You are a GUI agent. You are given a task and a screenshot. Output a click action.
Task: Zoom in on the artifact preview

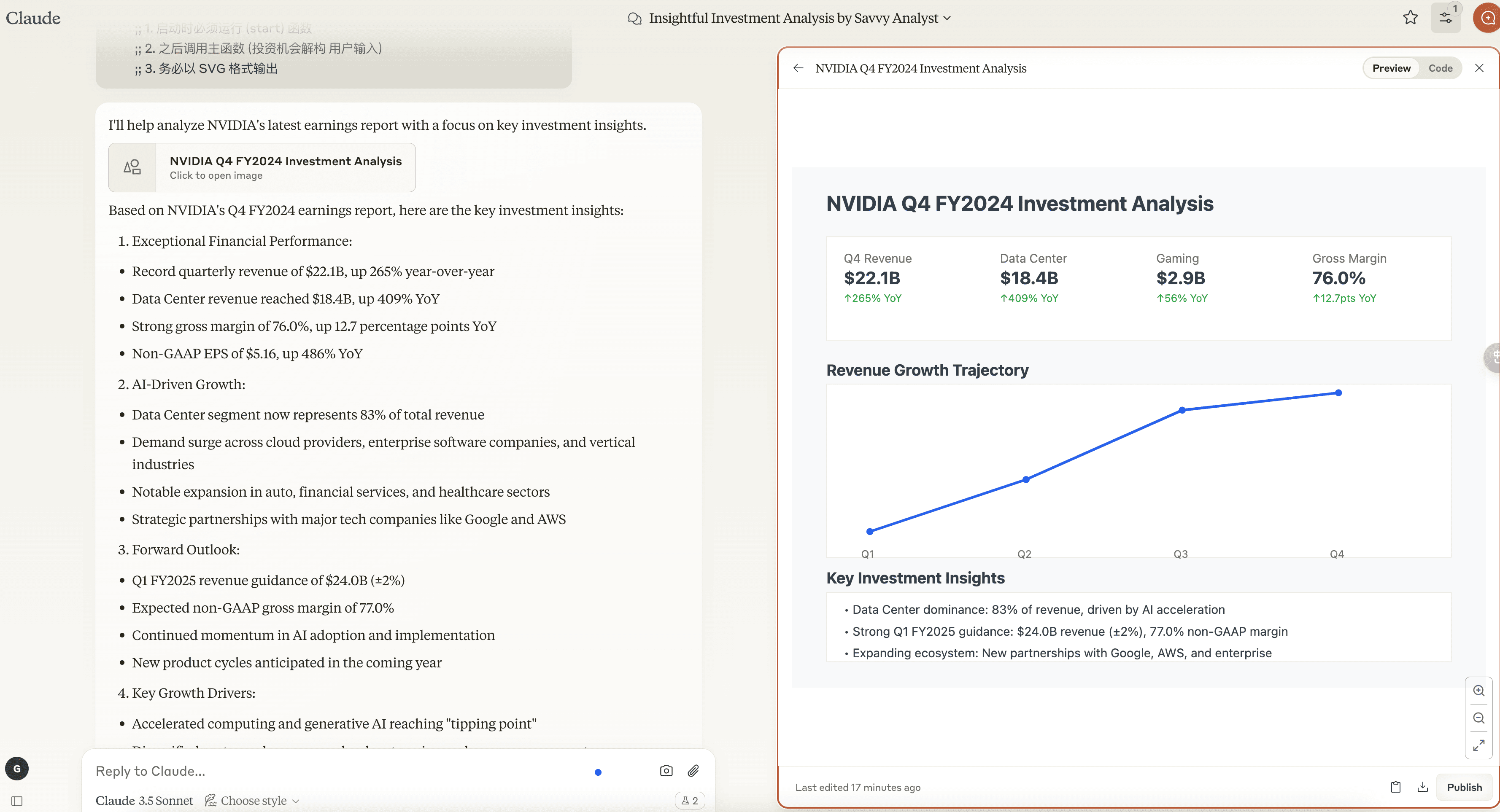[1478, 691]
